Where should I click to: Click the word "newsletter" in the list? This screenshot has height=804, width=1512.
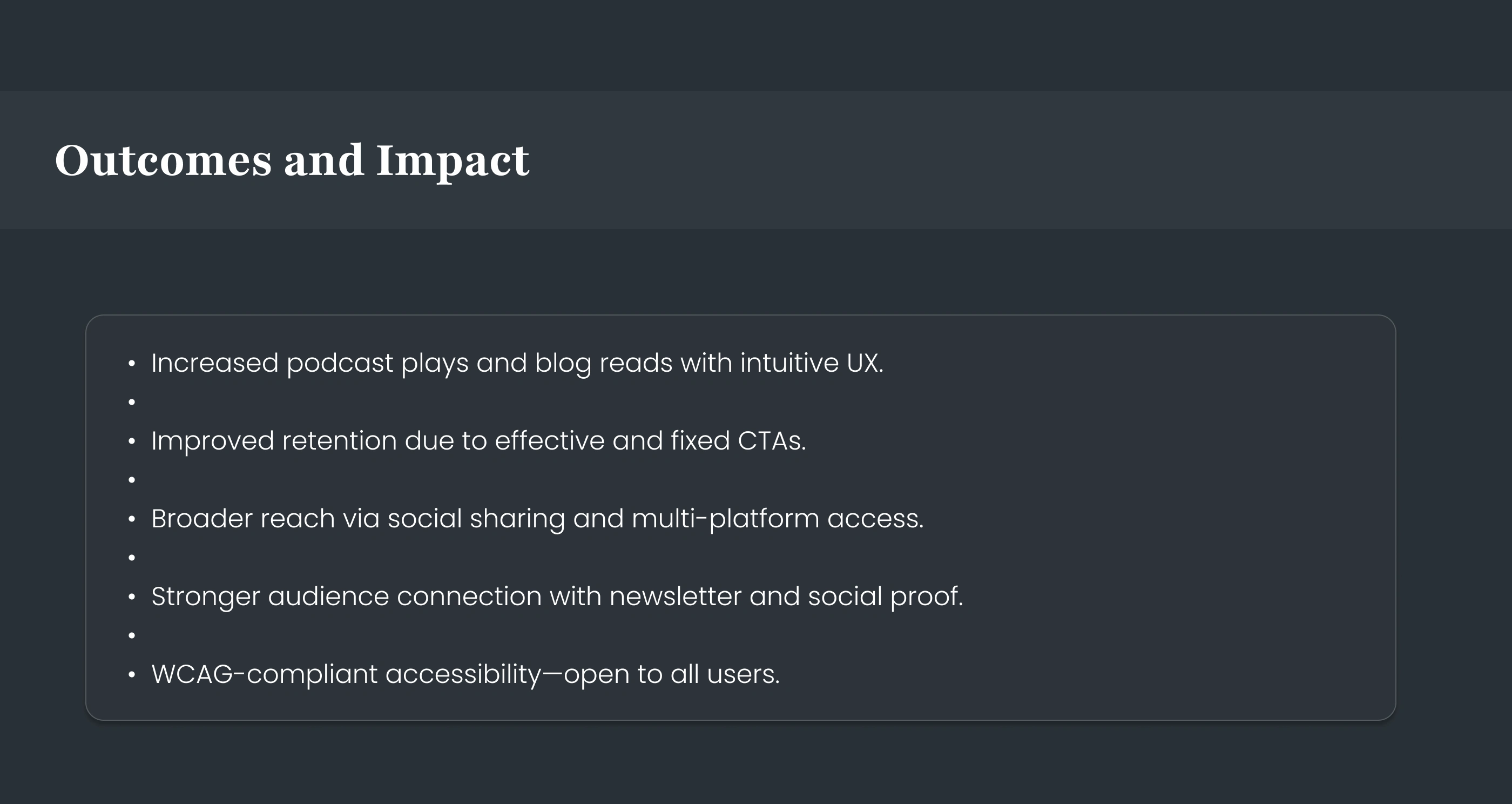tap(675, 597)
